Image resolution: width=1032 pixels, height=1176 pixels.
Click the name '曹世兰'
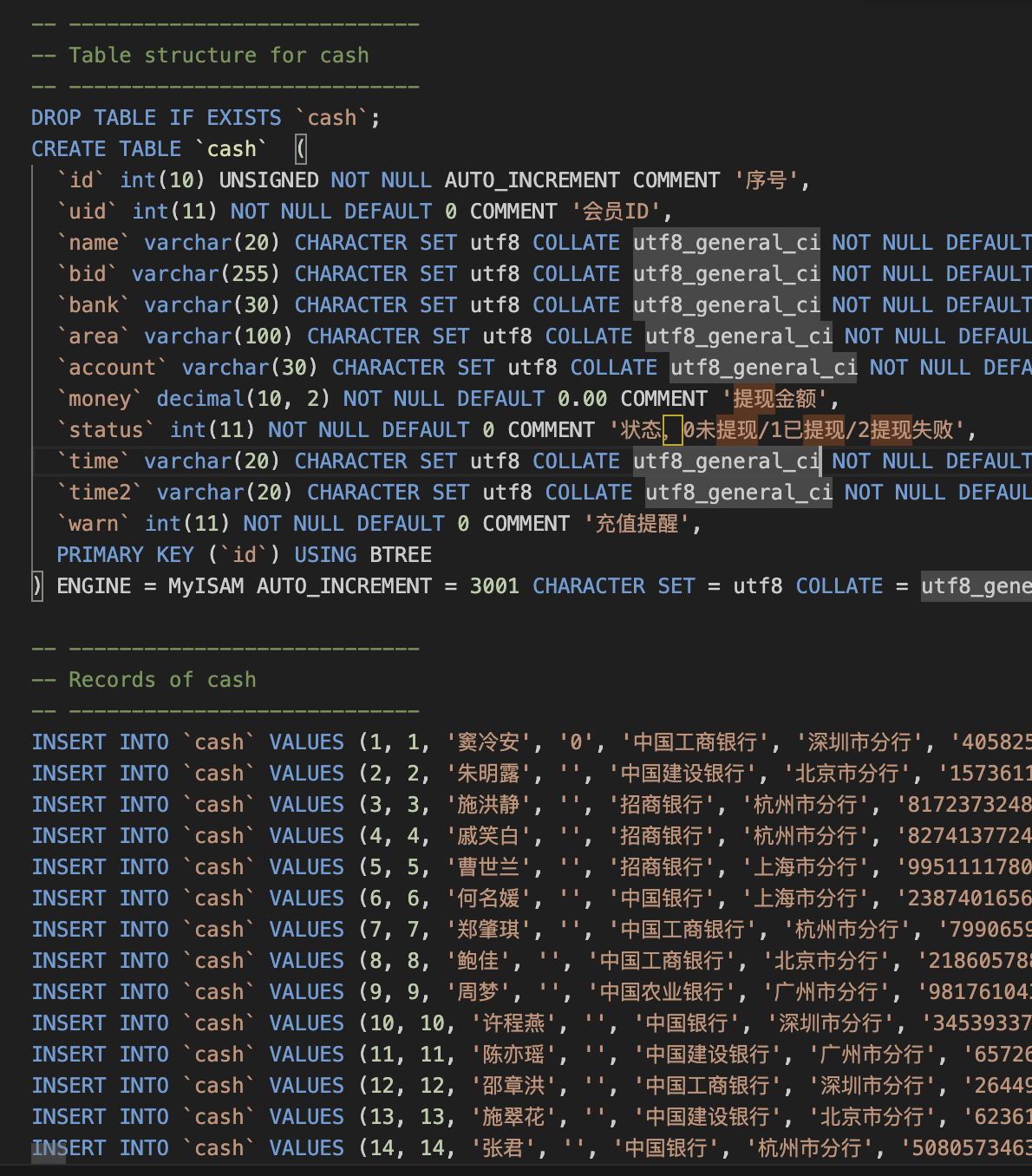(x=488, y=867)
